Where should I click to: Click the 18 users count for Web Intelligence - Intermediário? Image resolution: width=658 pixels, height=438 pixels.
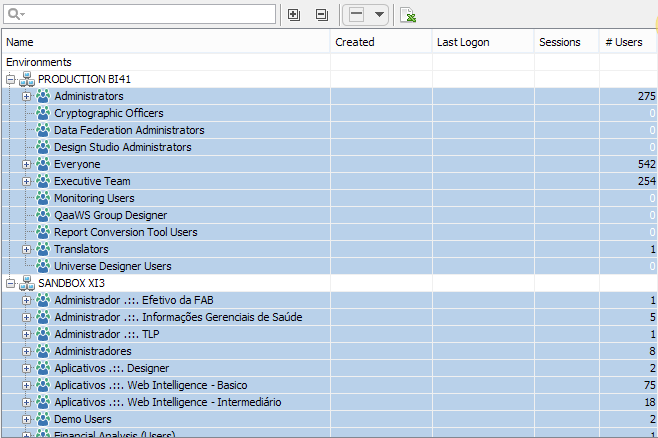(650, 402)
